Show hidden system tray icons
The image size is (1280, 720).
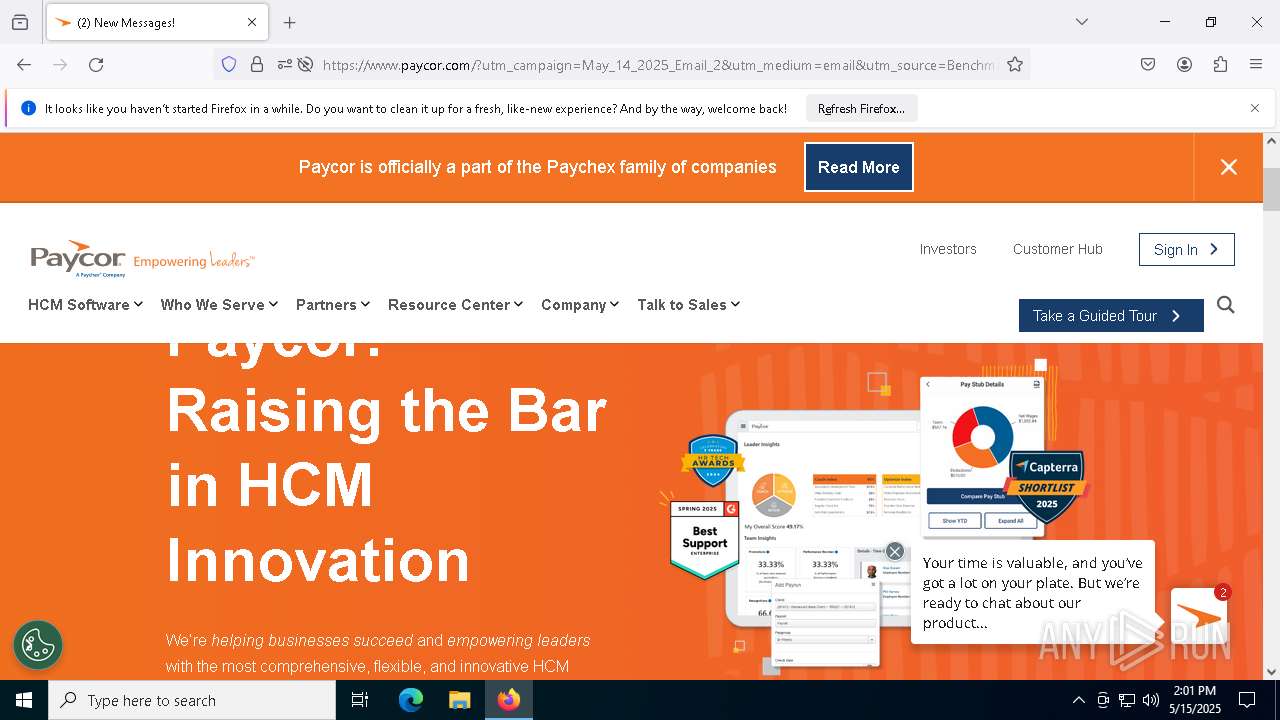[1078, 700]
